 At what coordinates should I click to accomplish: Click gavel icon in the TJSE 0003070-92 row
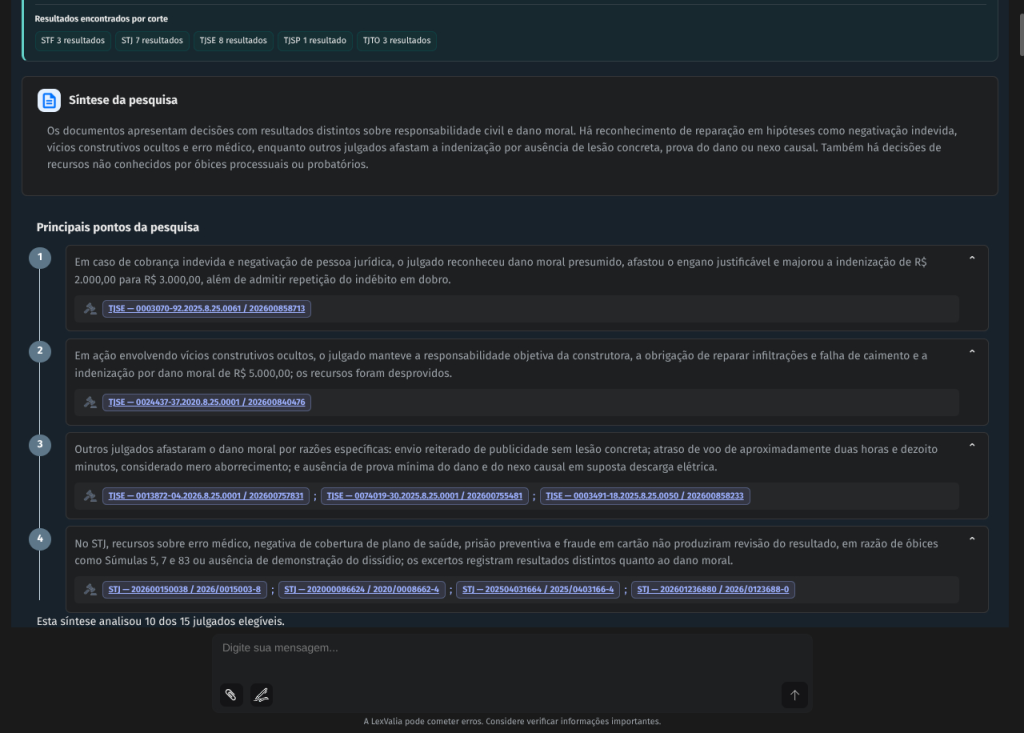coord(90,308)
